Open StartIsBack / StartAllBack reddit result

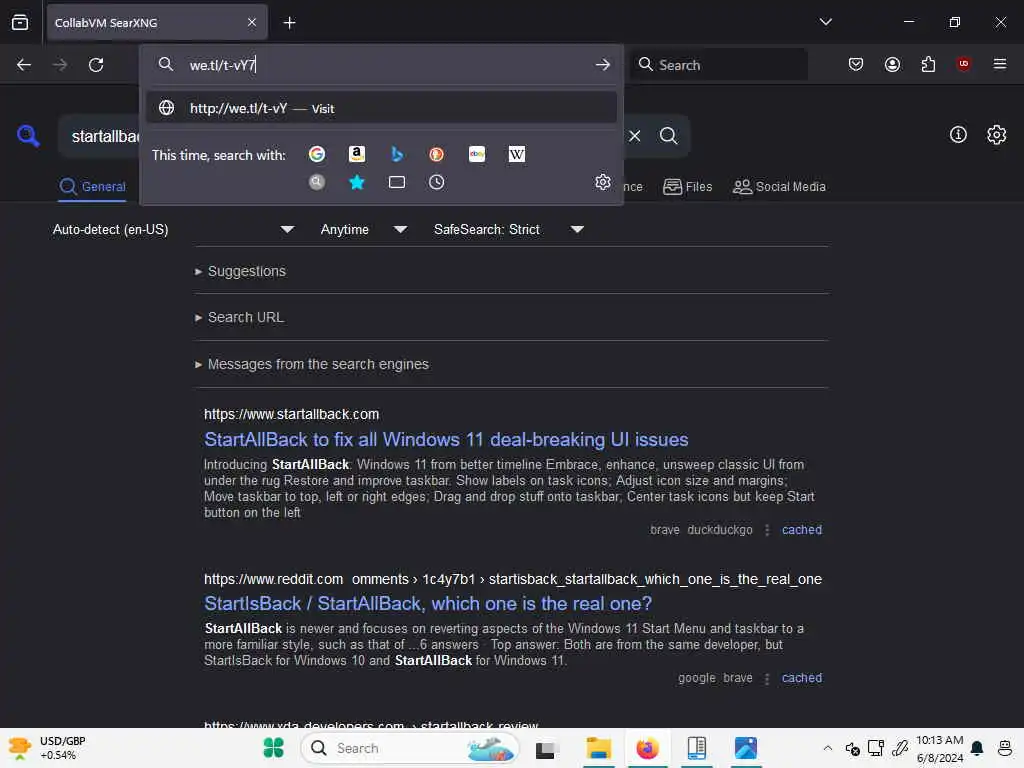[x=428, y=603]
